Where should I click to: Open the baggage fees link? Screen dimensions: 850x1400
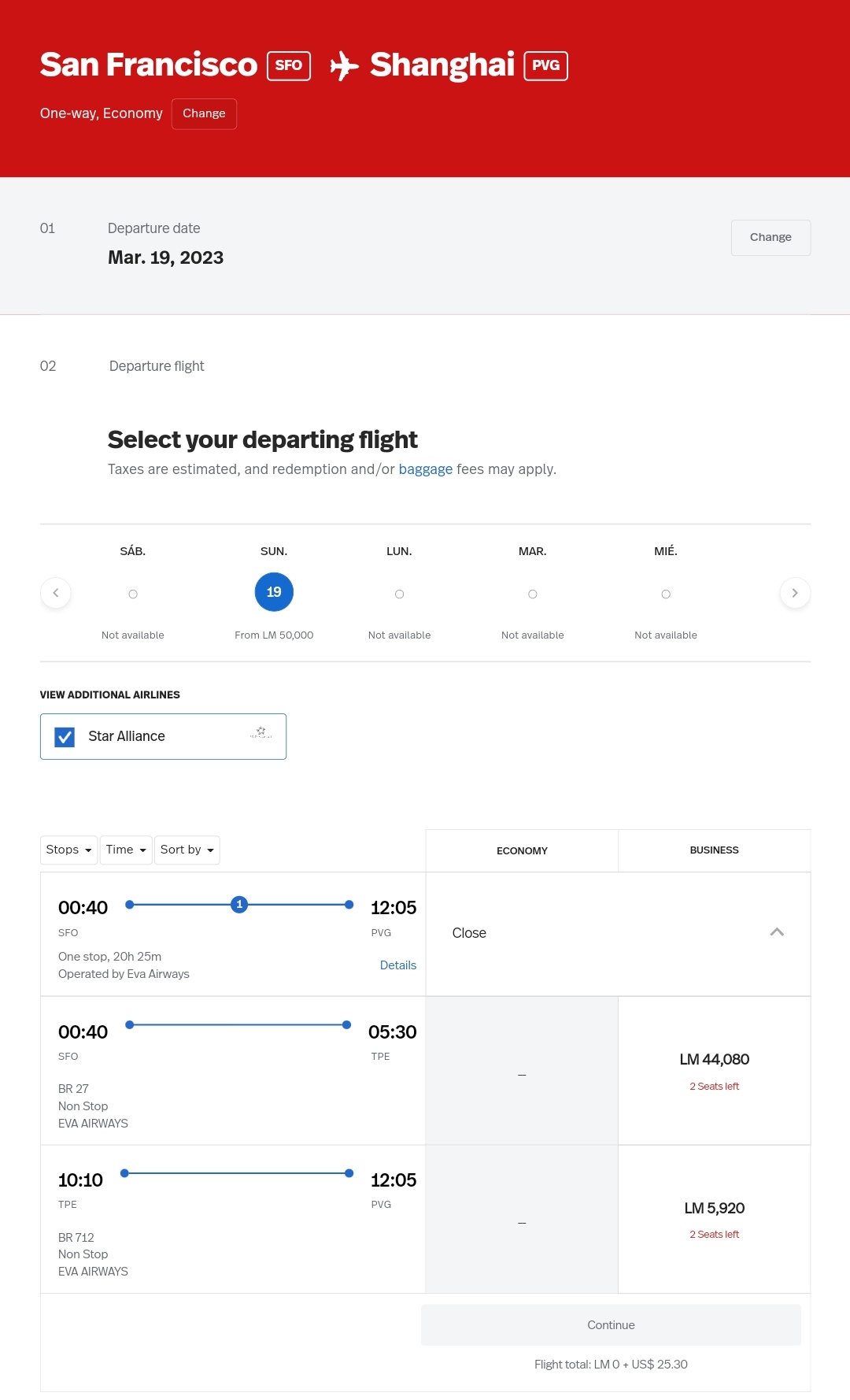(x=425, y=469)
